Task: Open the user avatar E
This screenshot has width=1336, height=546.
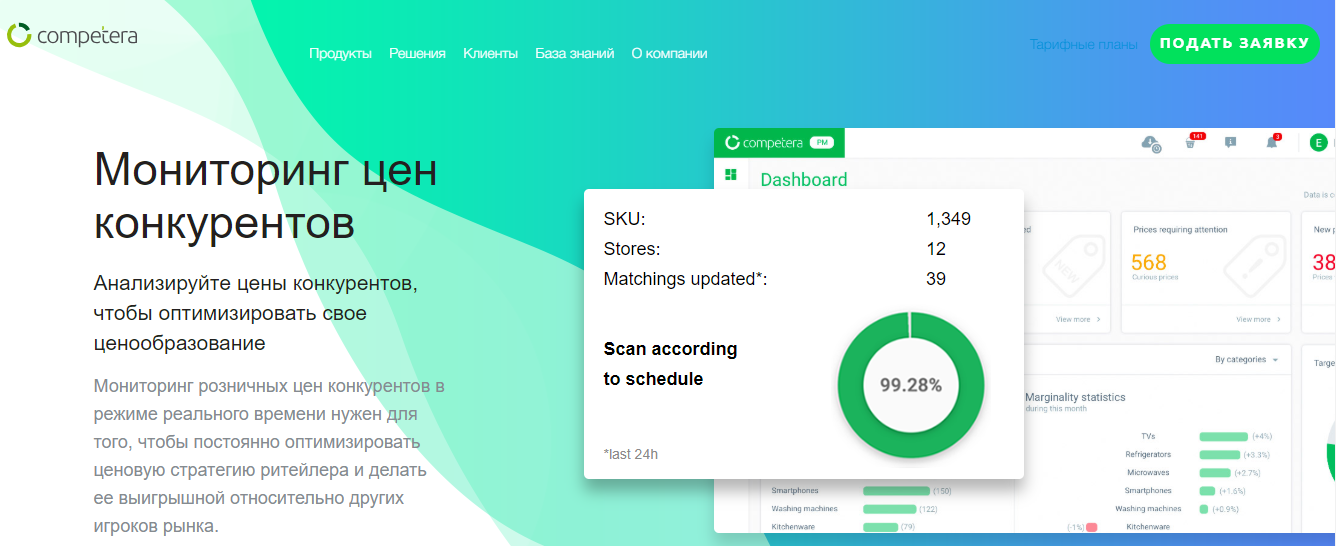Action: [1319, 143]
